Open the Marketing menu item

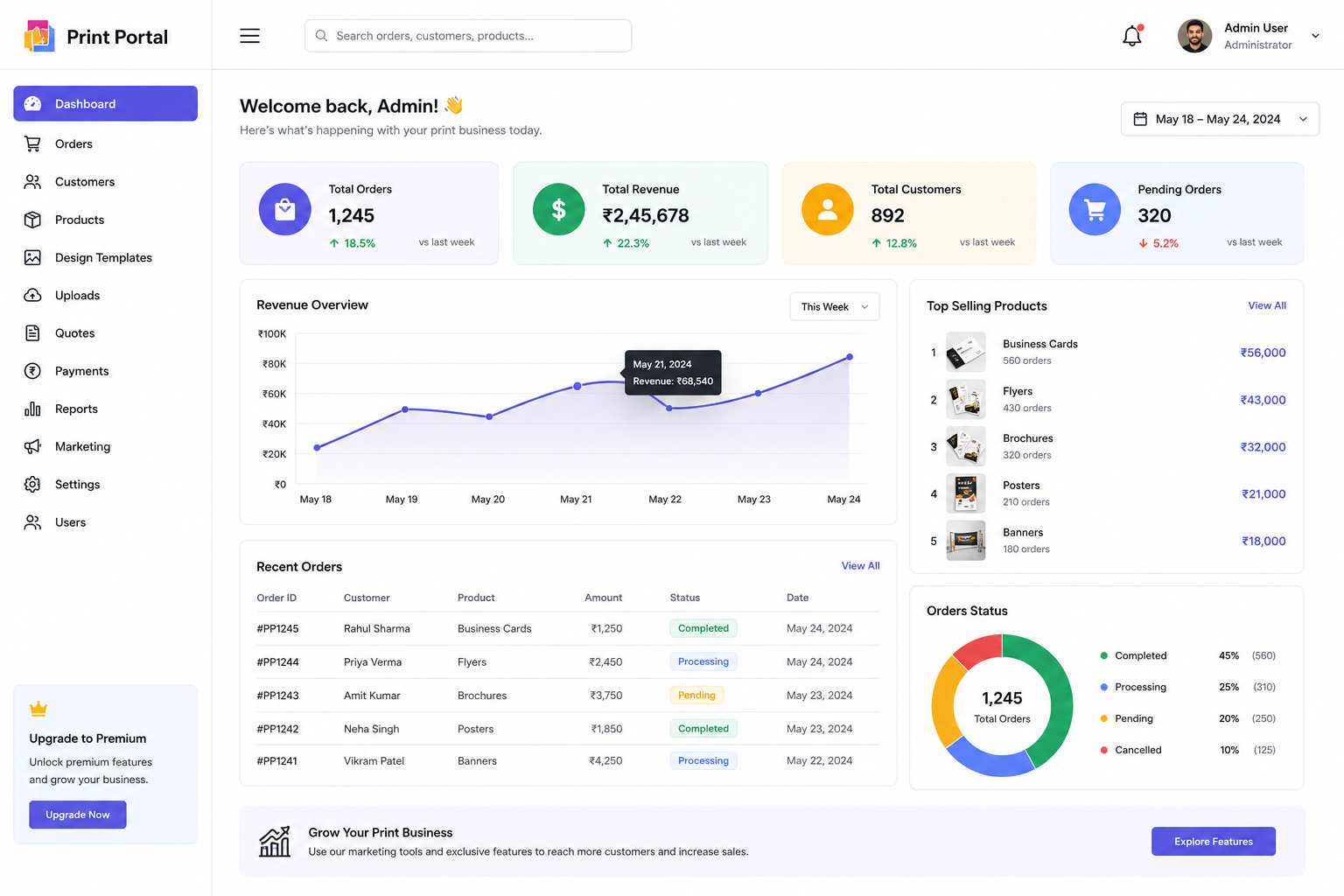click(105, 446)
